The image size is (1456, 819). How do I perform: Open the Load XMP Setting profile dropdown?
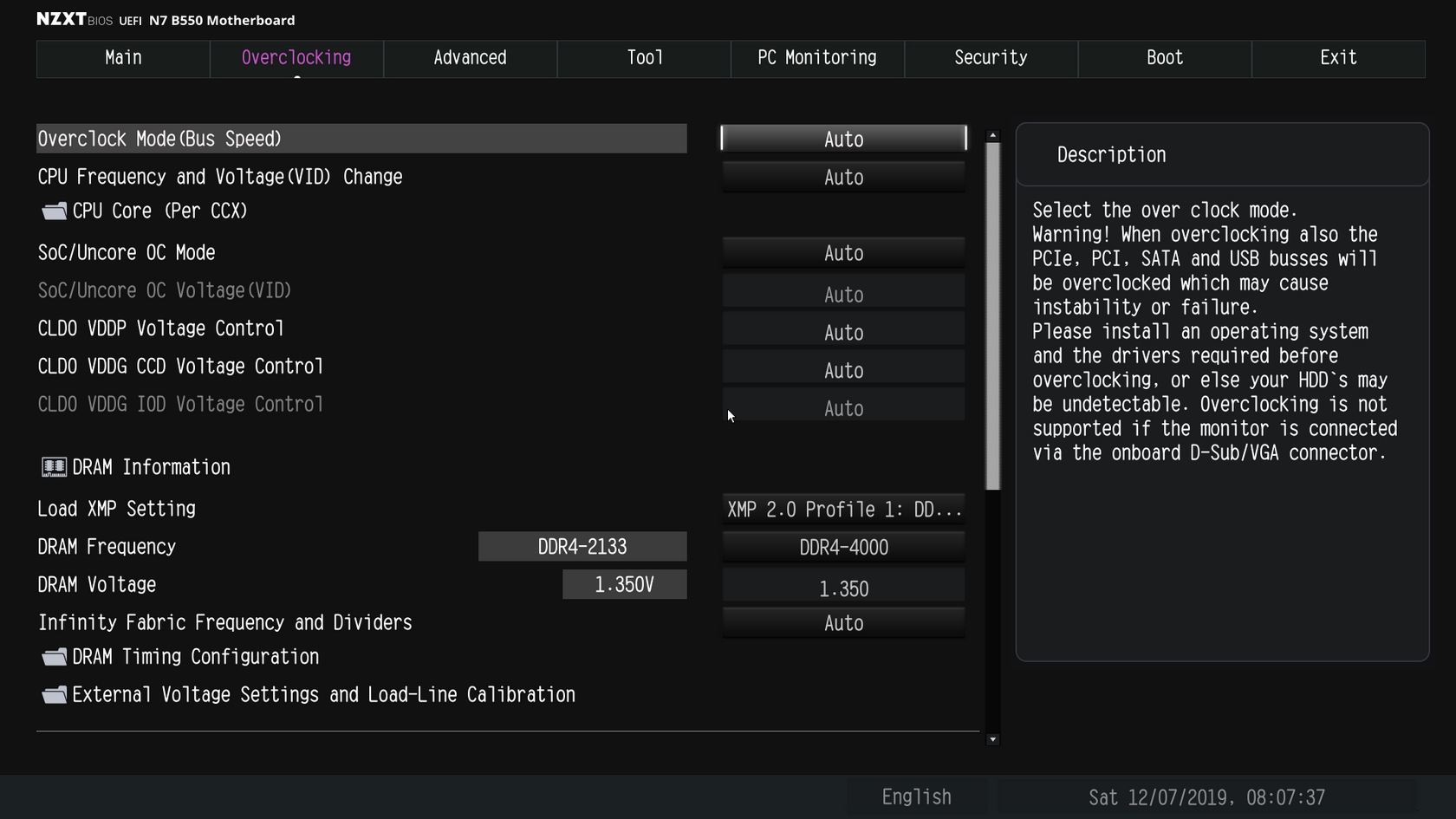tap(843, 510)
